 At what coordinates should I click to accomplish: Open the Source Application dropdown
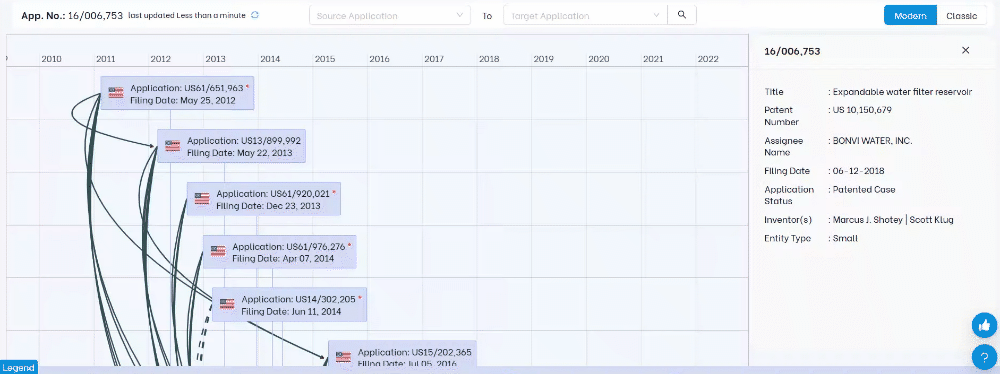[x=390, y=15]
